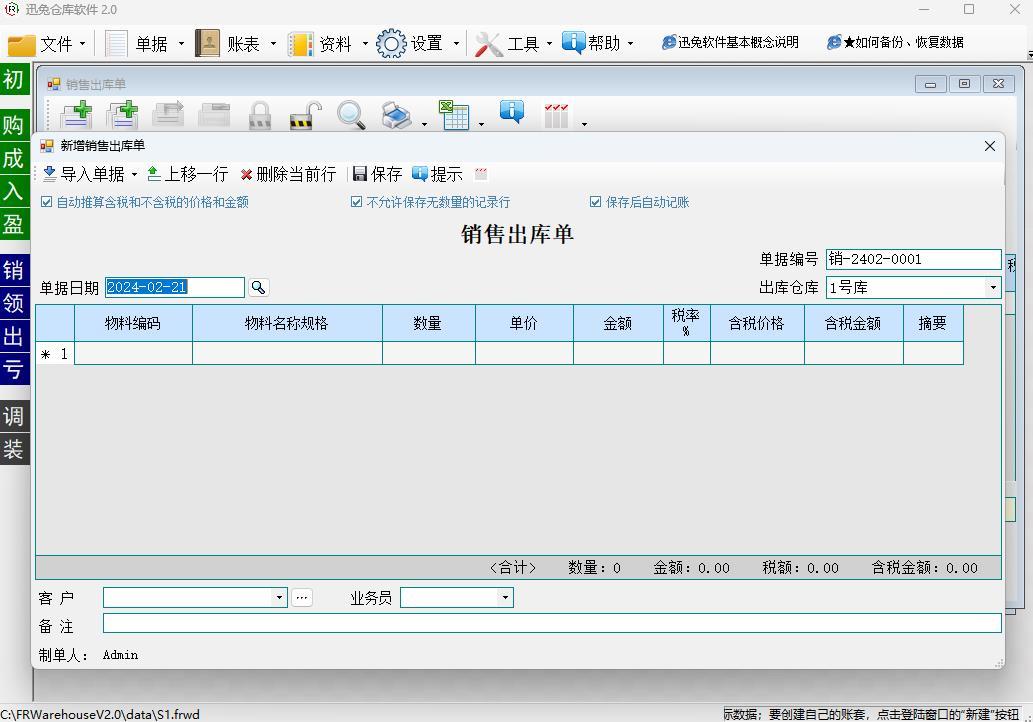Toggle 保存后自动记账 checkbox
The width and height of the screenshot is (1033, 722).
click(x=596, y=202)
